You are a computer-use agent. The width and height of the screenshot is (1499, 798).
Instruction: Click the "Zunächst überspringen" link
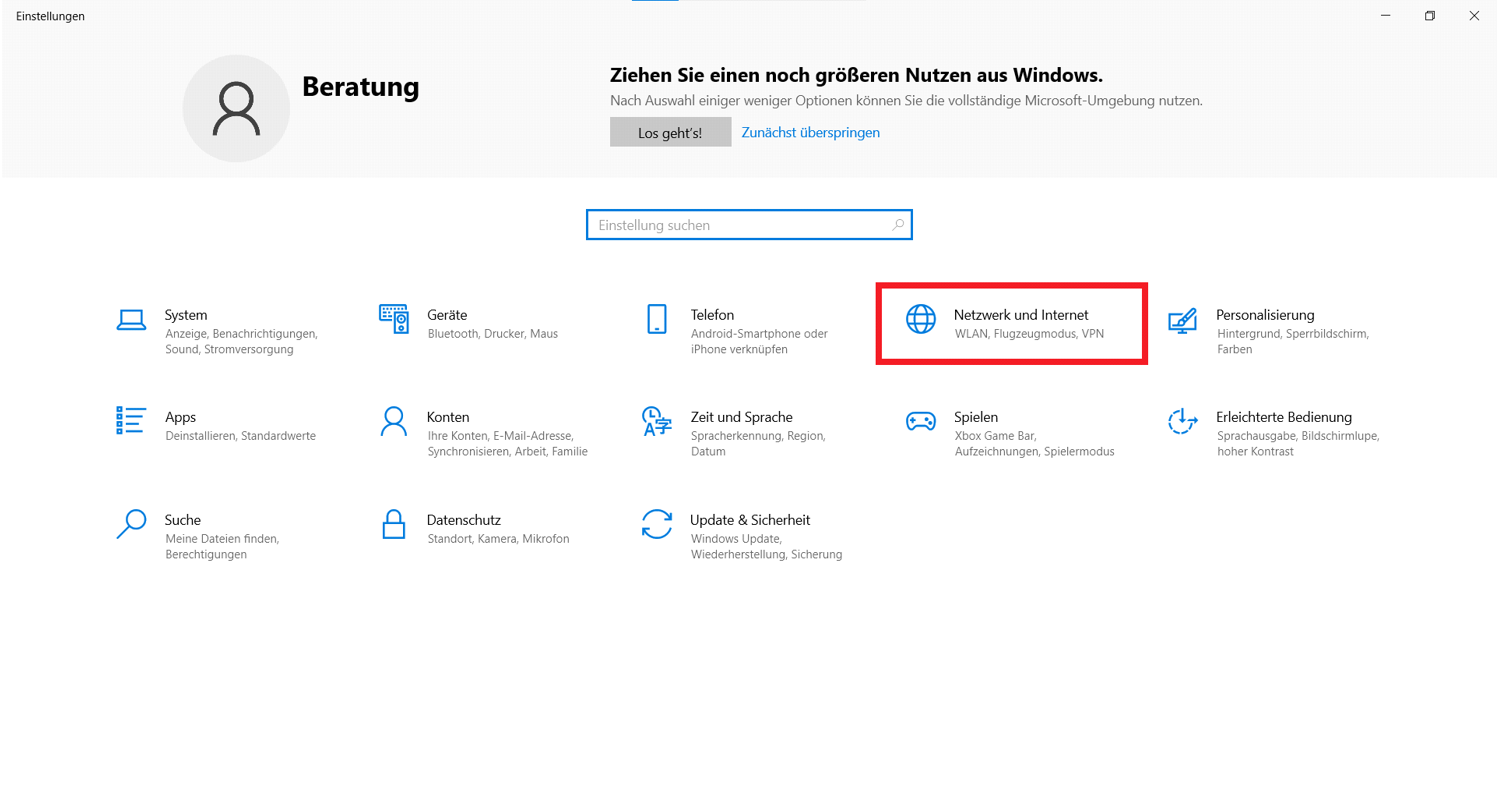pos(810,132)
